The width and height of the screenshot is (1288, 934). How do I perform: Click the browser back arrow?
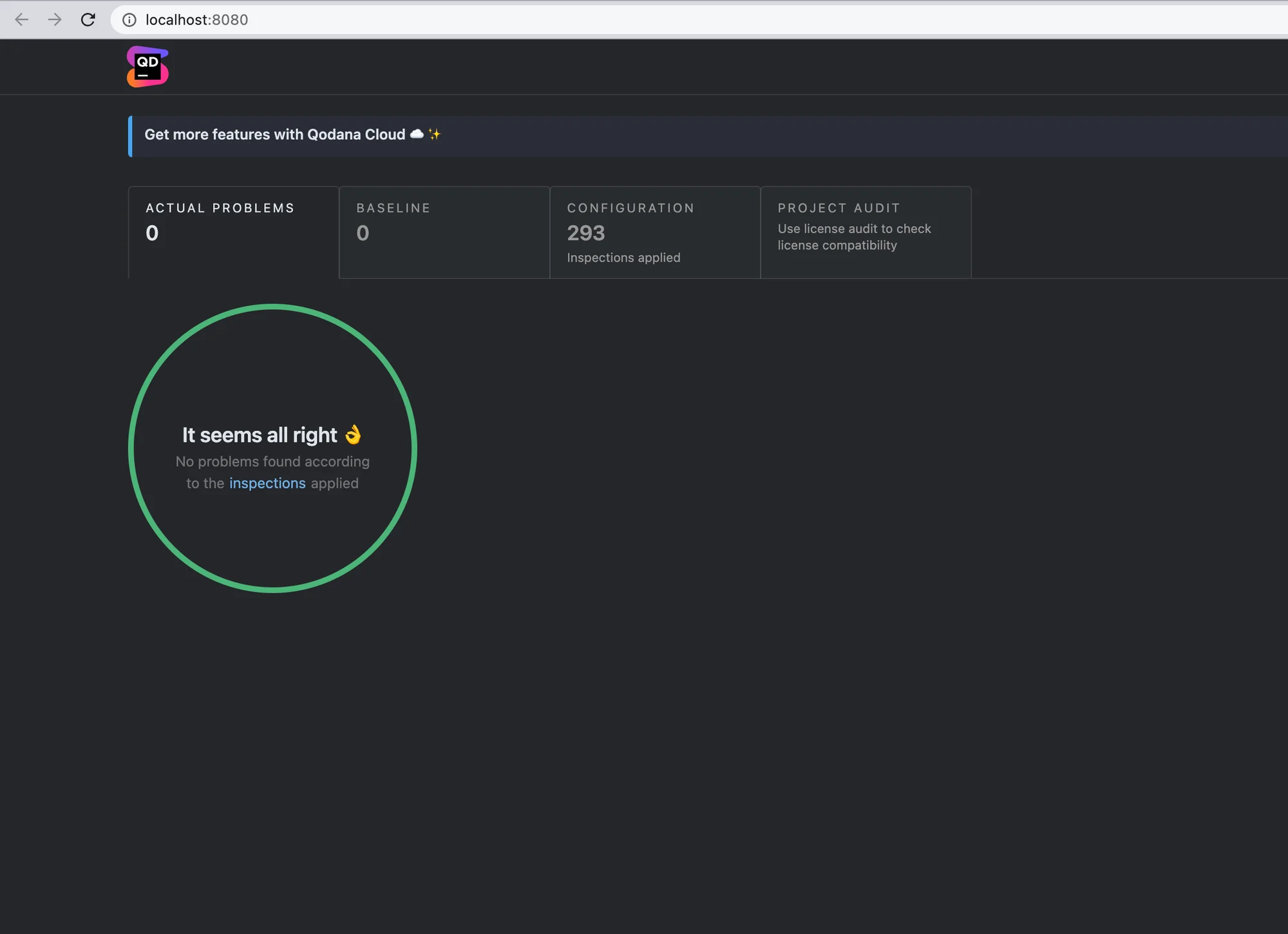point(22,20)
